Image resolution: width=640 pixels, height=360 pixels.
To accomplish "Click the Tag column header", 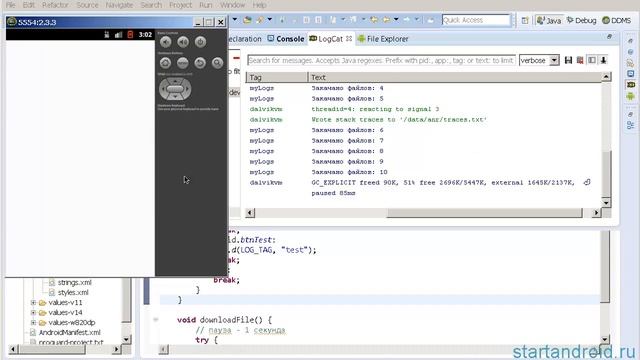I will click(x=276, y=77).
